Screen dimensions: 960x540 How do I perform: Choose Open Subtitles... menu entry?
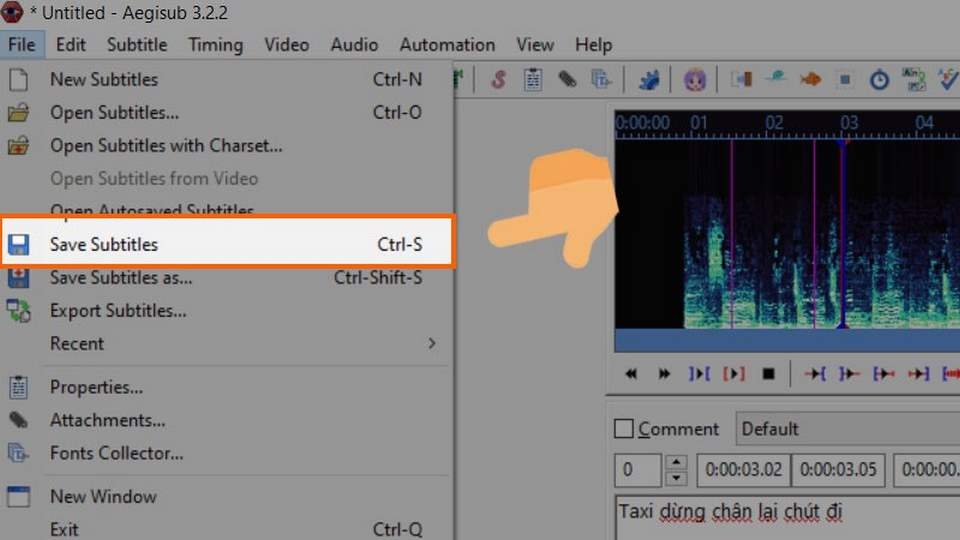(x=227, y=113)
